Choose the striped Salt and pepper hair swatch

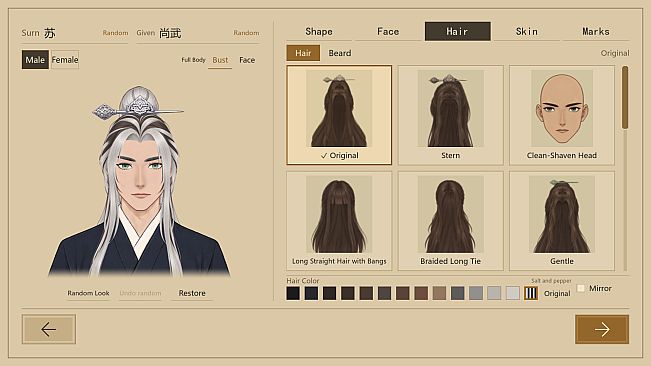coord(531,293)
